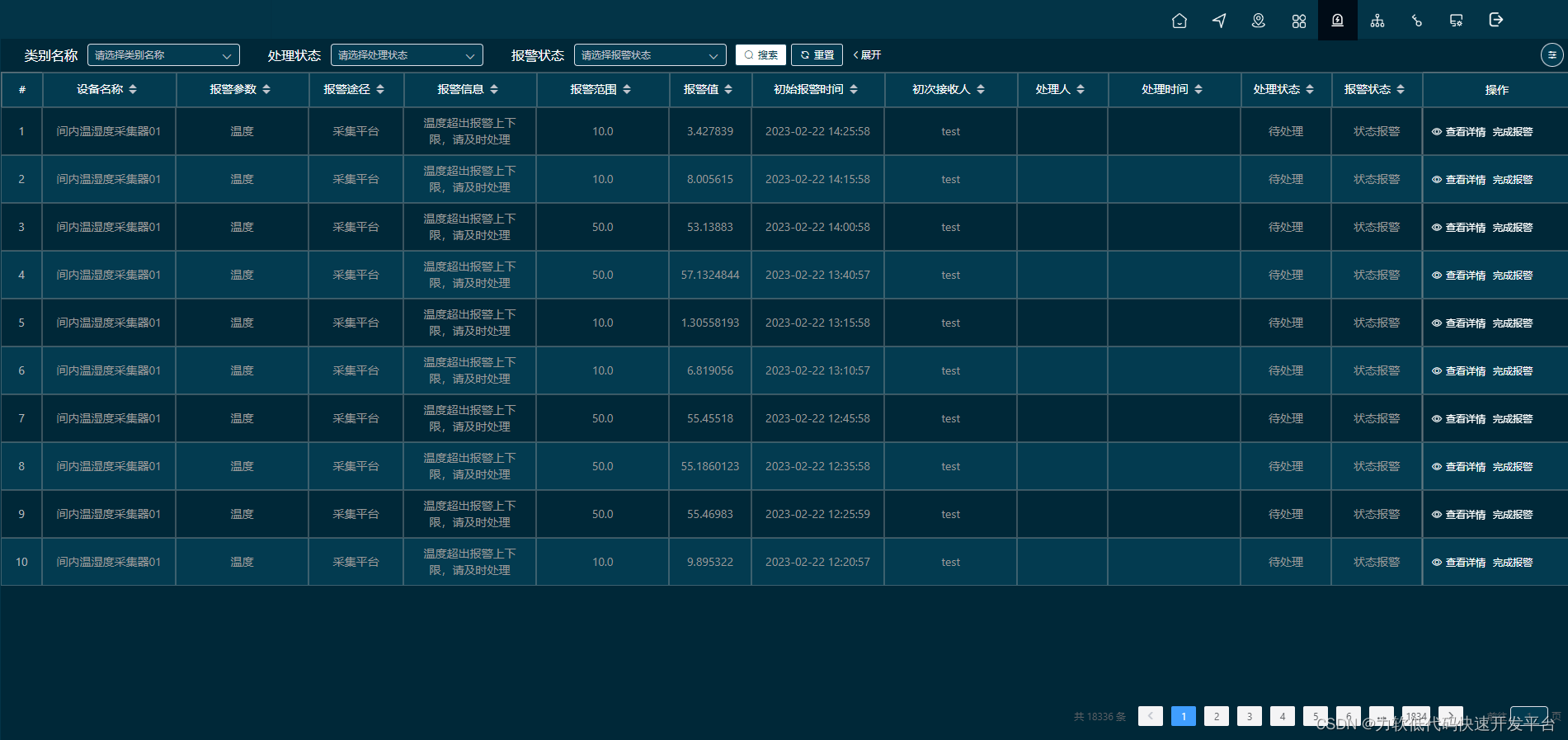Screen dimensions: 1568x740
Task: Click the logout exit icon
Action: pos(1496,20)
